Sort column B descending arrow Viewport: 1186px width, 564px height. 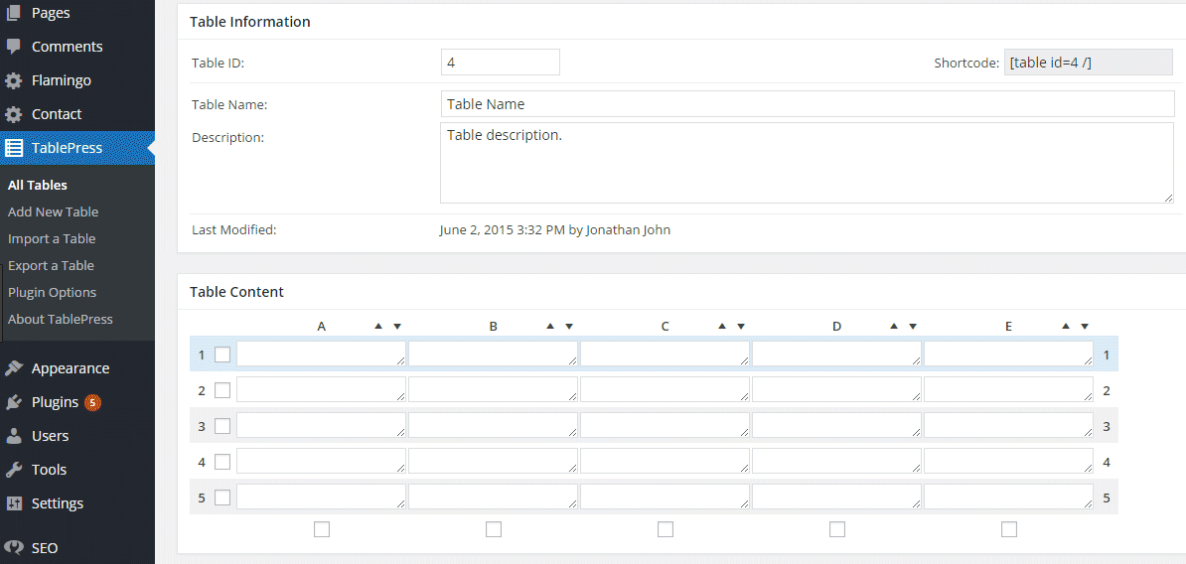click(569, 327)
